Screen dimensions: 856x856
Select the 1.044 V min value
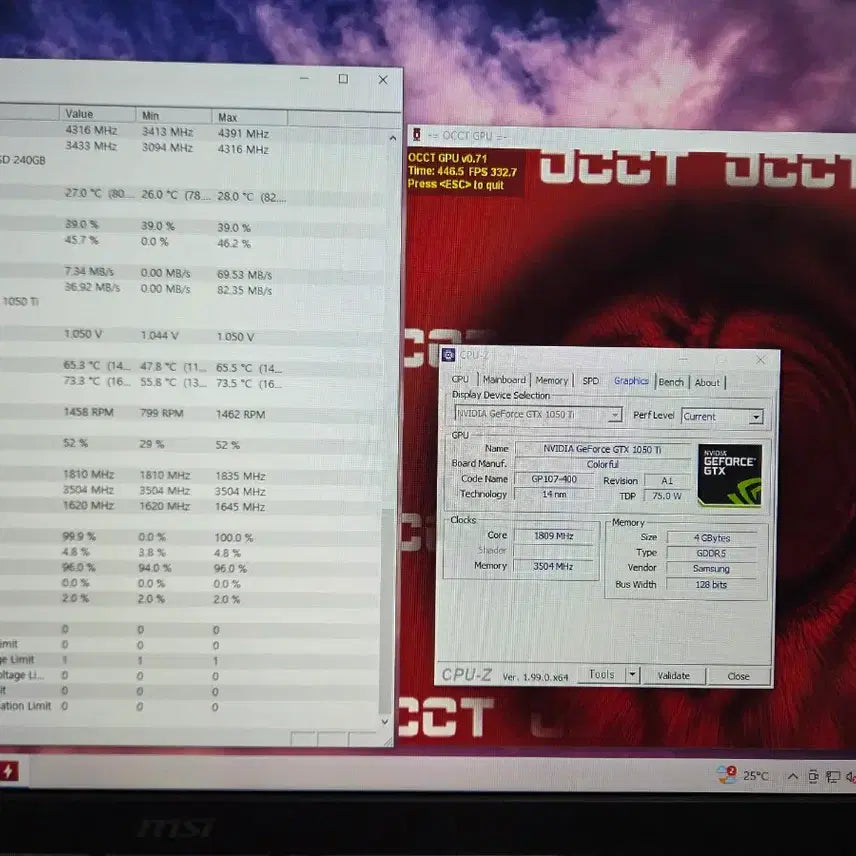(159, 335)
